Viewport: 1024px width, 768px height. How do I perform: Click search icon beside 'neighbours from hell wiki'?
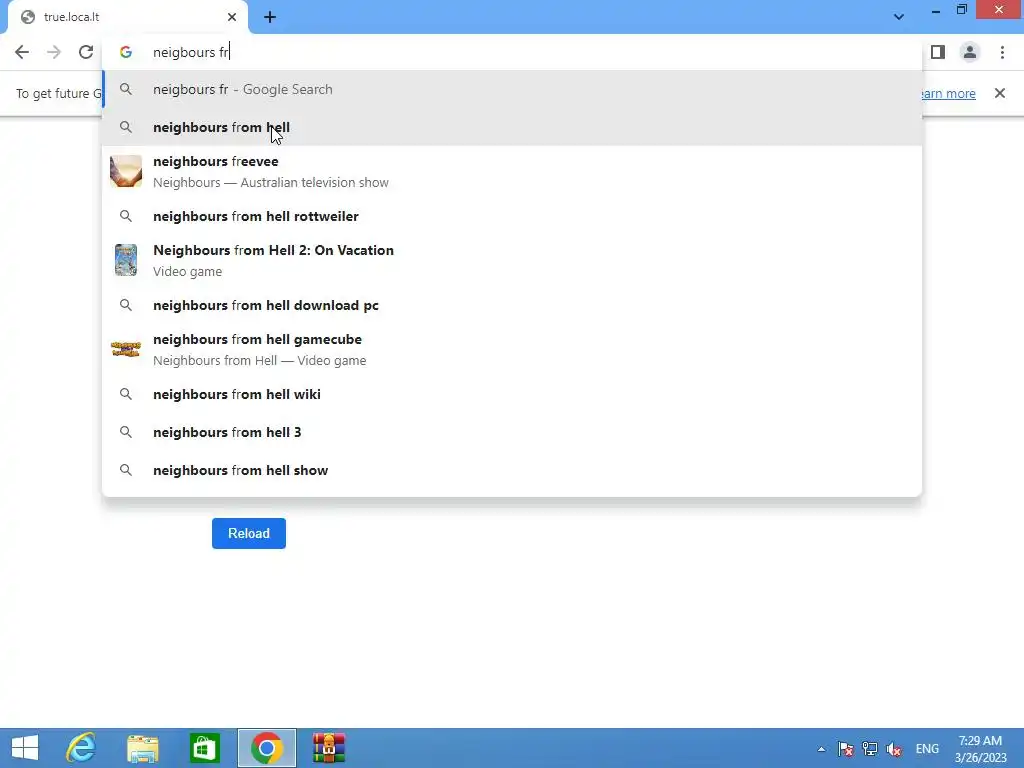tap(126, 394)
